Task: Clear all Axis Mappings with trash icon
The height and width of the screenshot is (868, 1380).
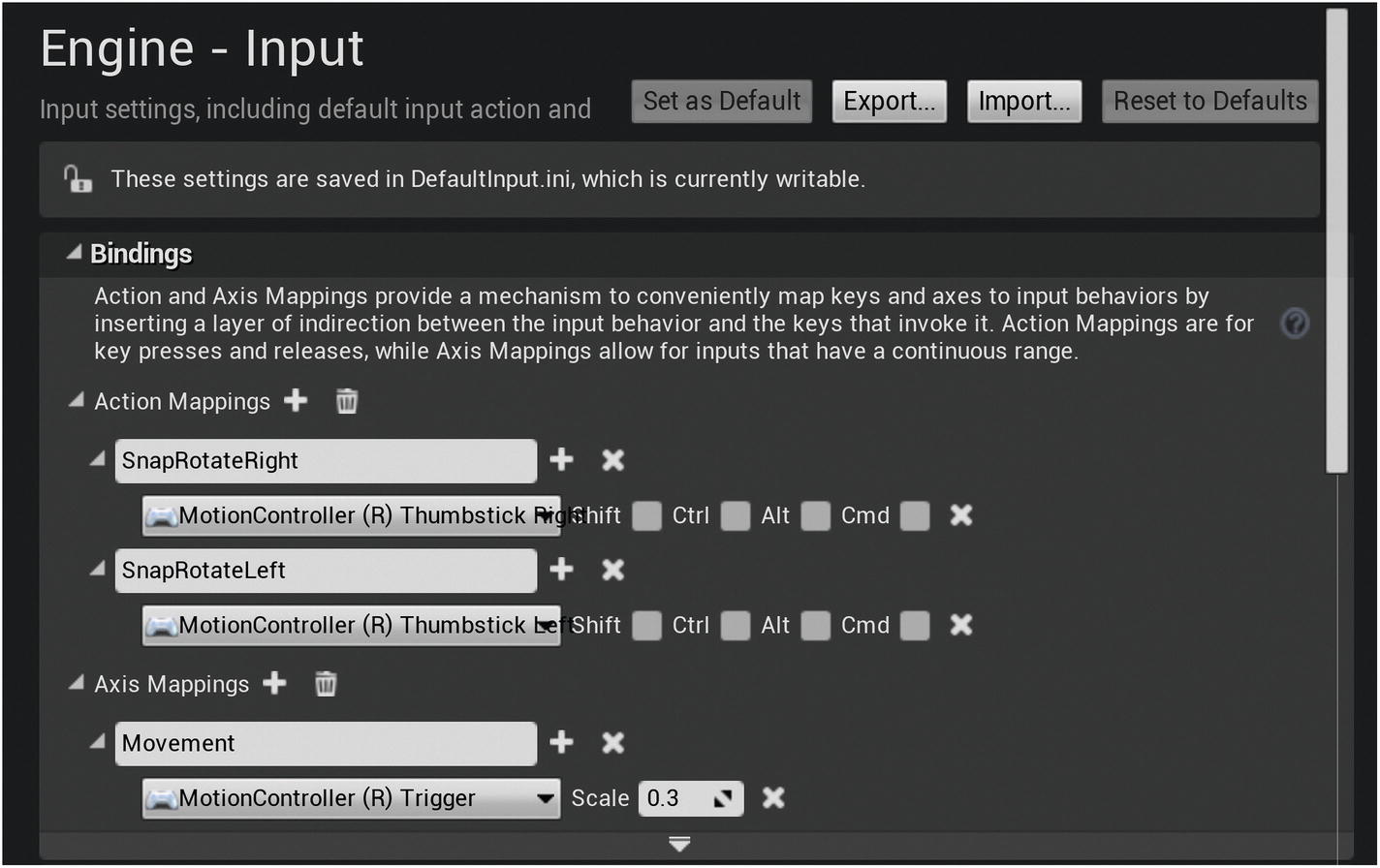Action: [x=326, y=684]
